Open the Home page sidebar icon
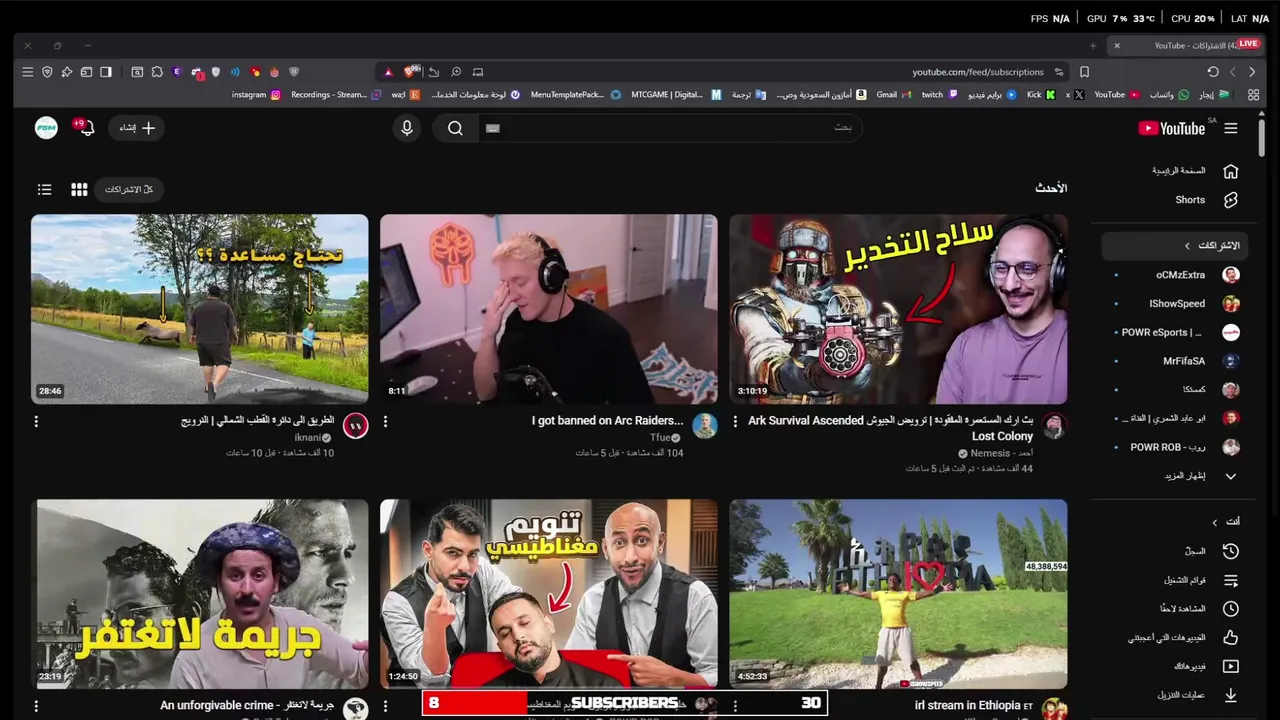 click(x=1231, y=171)
